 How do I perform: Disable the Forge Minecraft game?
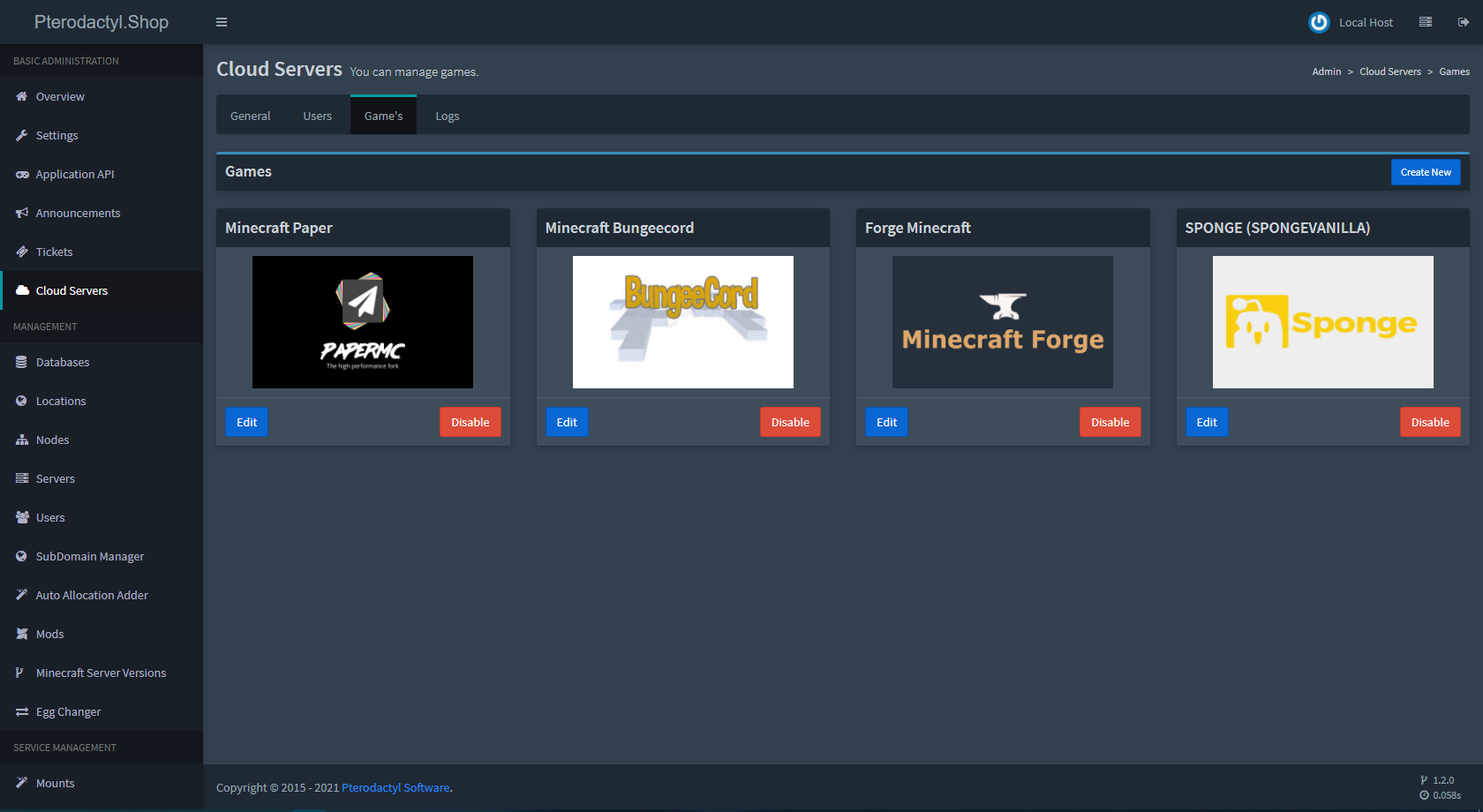click(1110, 422)
